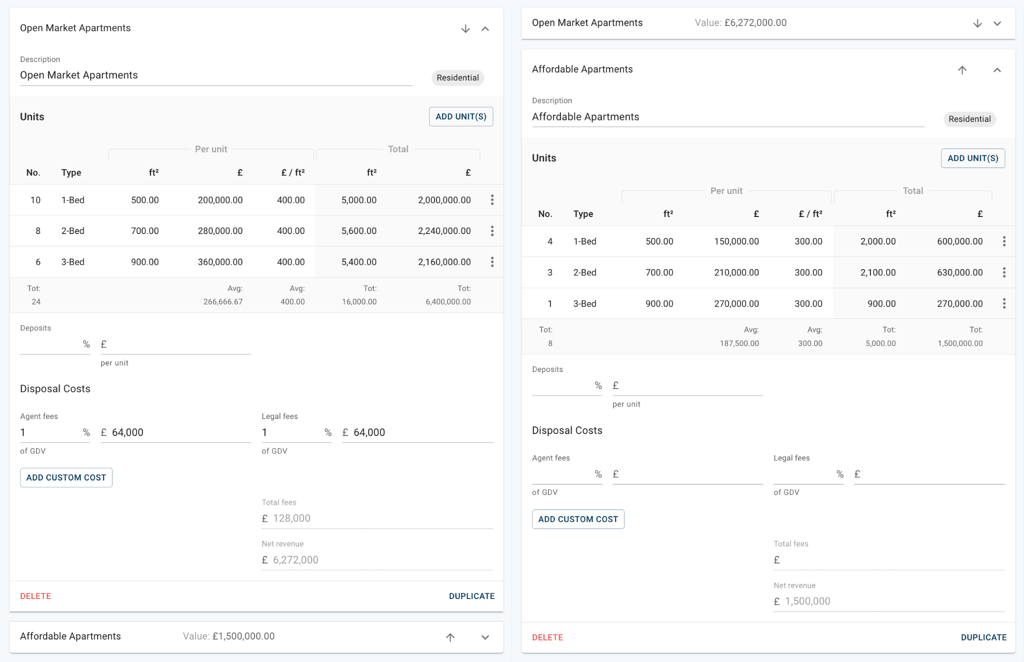
Task: Open options menu for Affordable 2-Bed row
Action: (1004, 272)
